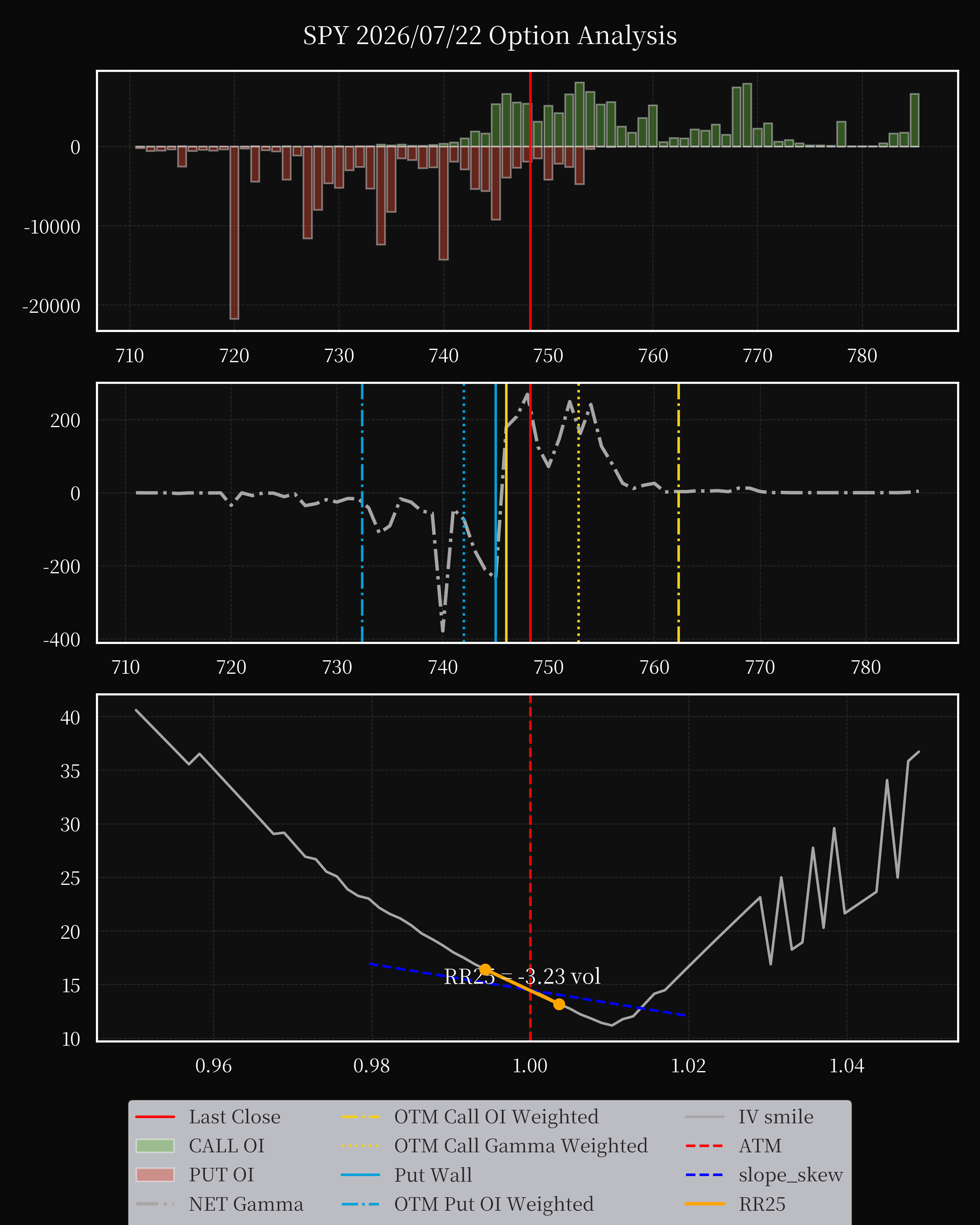980x1225 pixels.
Task: Click the red Last Close line in top chart
Action: click(530, 200)
